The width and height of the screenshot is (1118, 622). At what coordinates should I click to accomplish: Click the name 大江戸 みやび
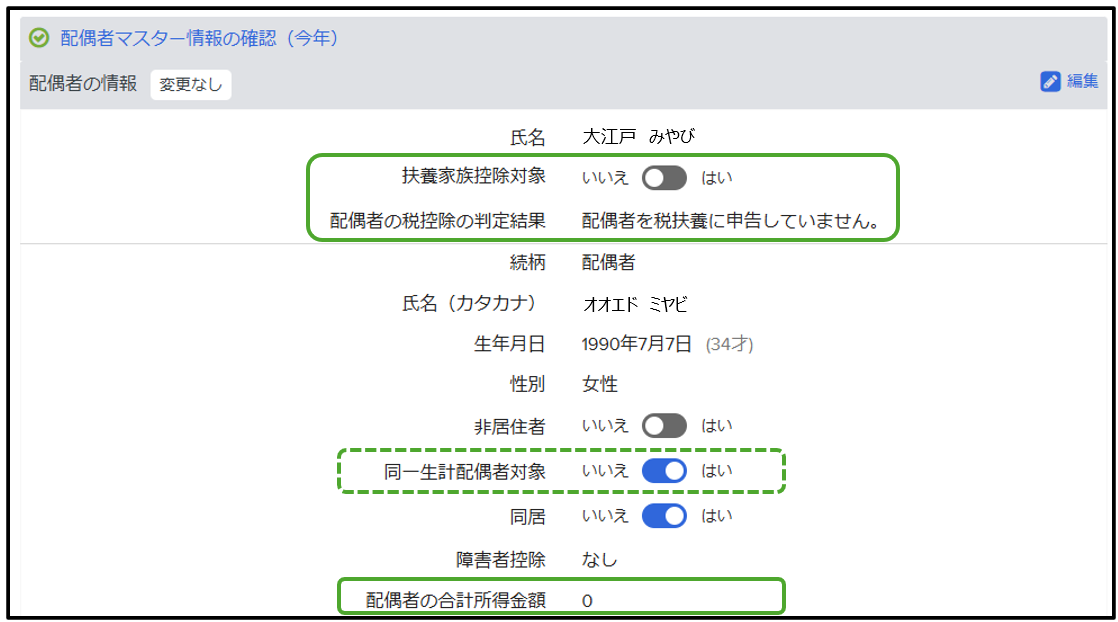[638, 137]
